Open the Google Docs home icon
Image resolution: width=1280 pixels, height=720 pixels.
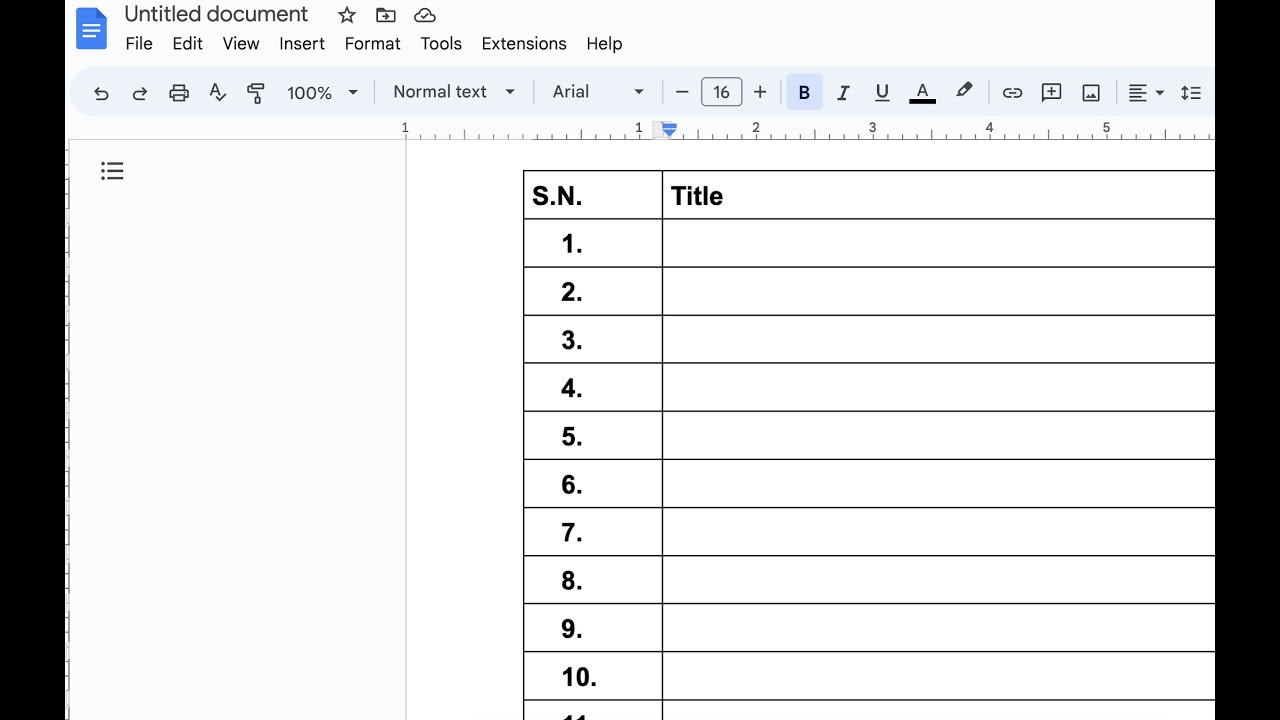(x=91, y=29)
